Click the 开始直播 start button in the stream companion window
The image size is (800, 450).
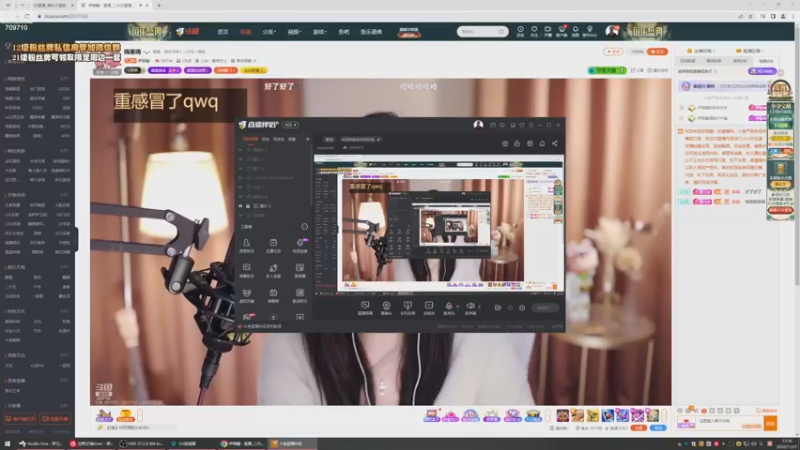tap(544, 308)
